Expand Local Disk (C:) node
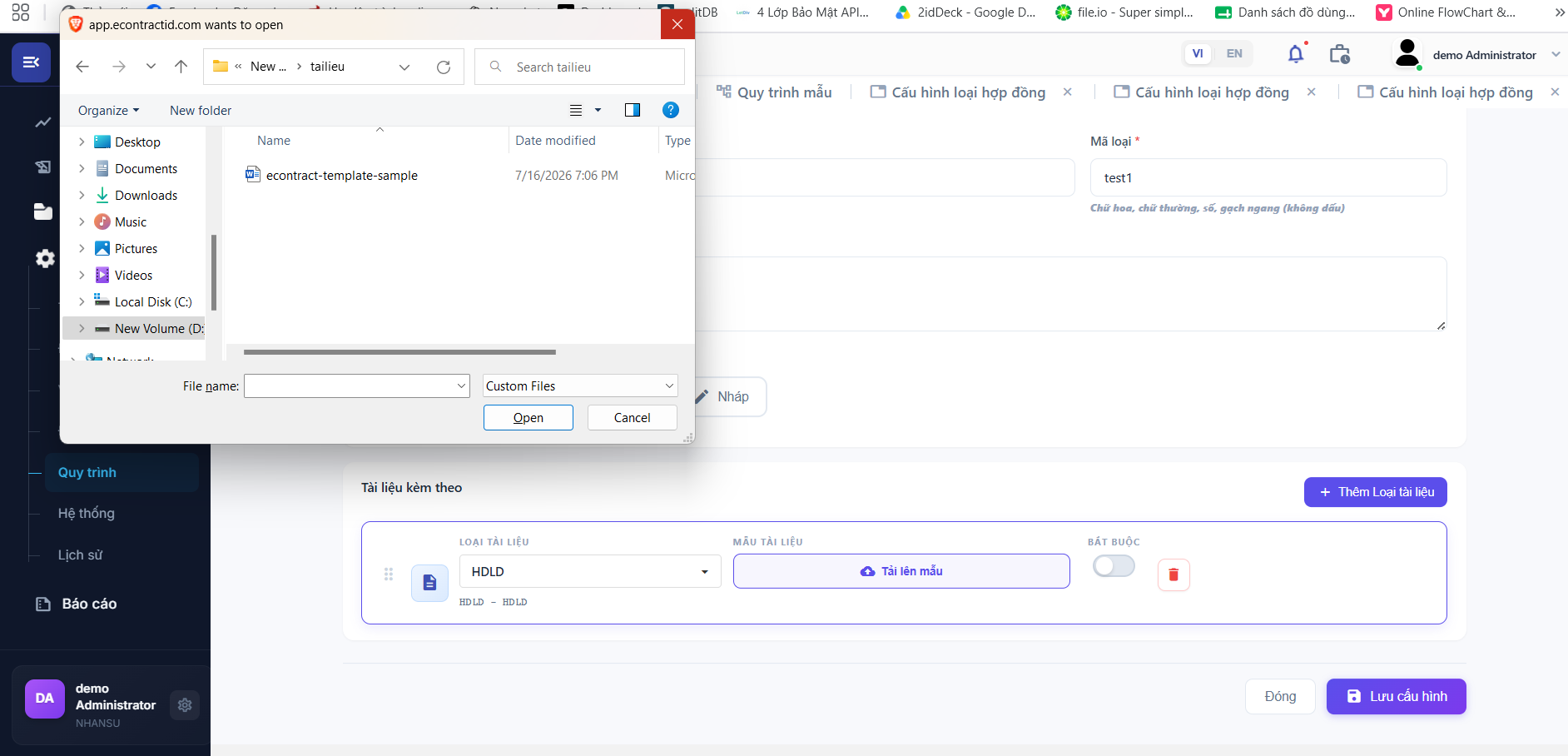This screenshot has height=756, width=1568. click(82, 302)
